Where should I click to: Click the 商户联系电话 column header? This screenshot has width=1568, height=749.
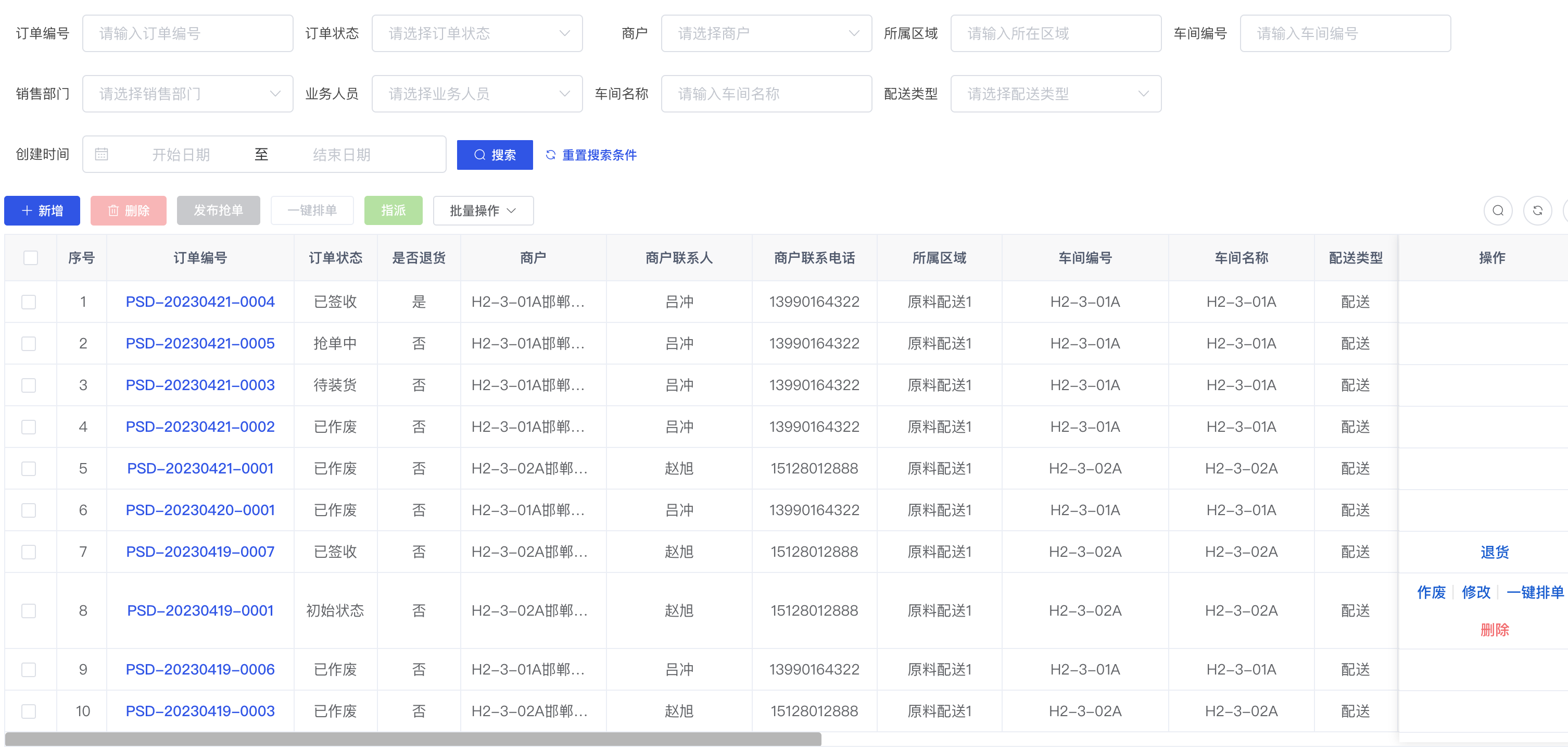(814, 258)
